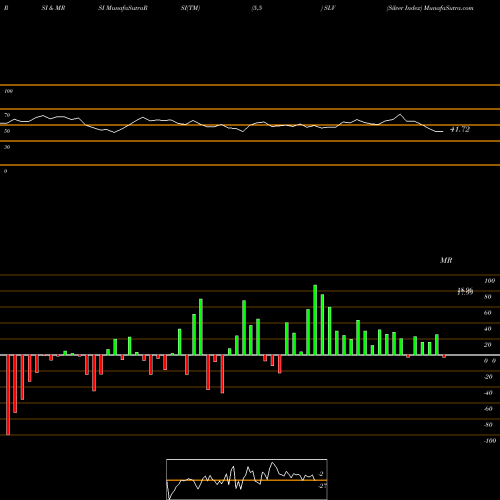Click the 'SI(TM)' header label
The width and height of the screenshot is (500, 500).
pos(190,8)
